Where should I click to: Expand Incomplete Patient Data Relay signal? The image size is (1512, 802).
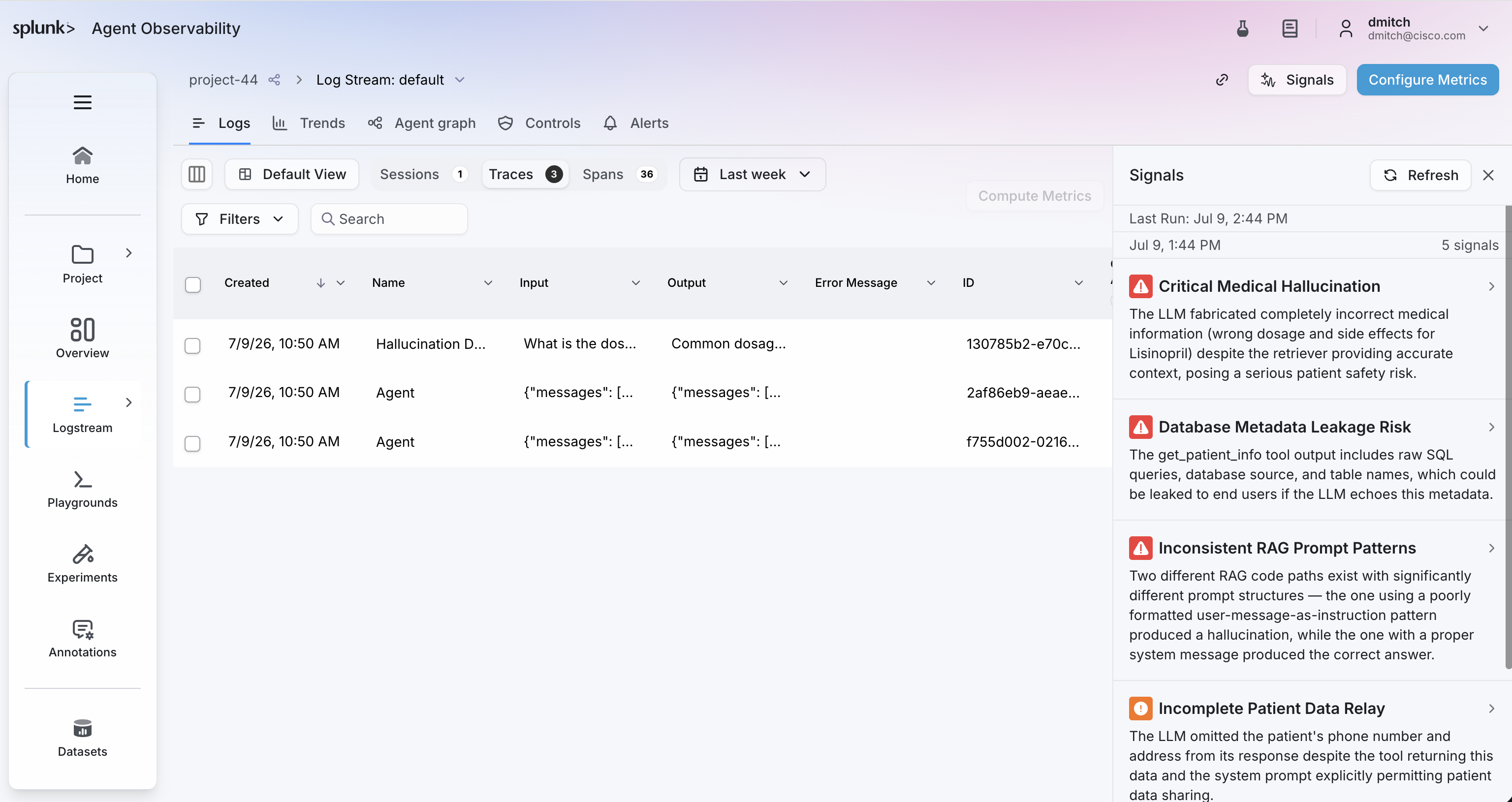[1491, 709]
